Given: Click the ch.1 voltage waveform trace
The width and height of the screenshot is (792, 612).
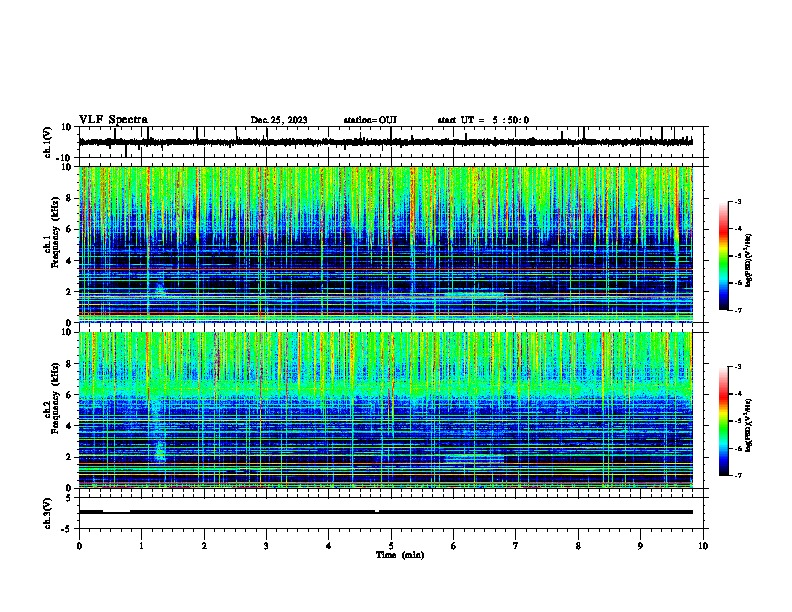Looking at the screenshot, I should (386, 142).
